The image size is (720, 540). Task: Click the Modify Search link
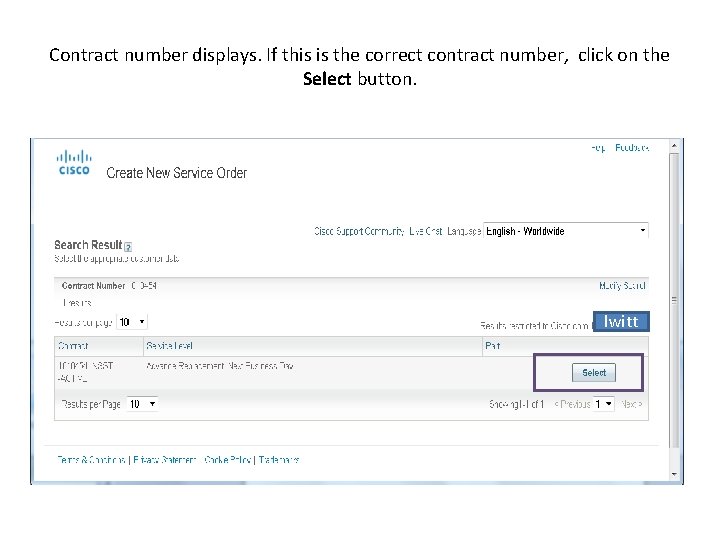622,286
